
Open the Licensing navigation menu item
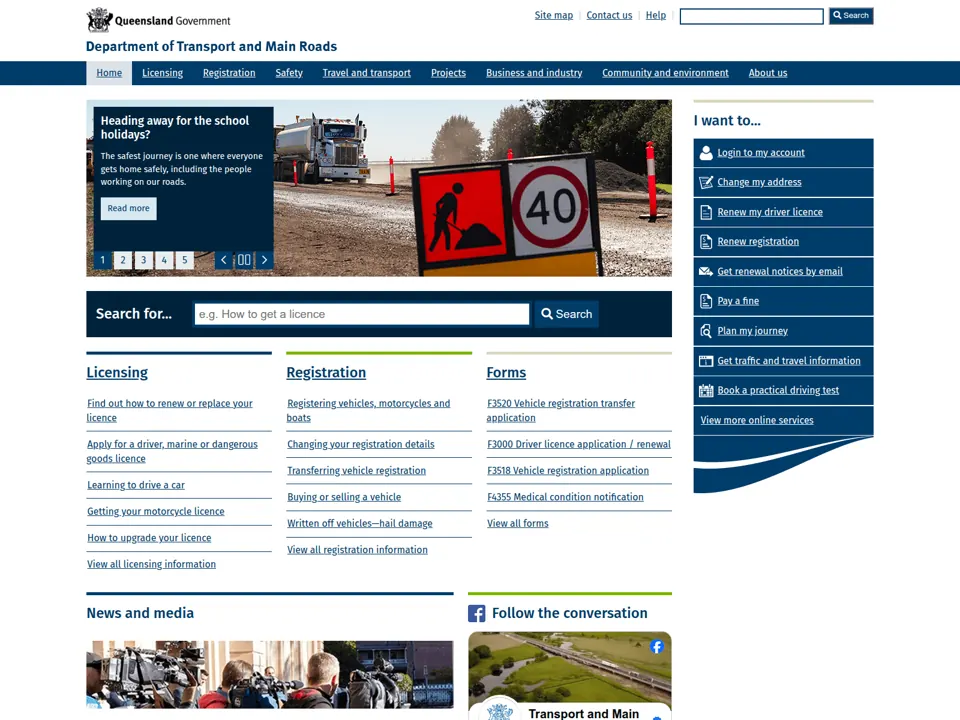(x=162, y=73)
